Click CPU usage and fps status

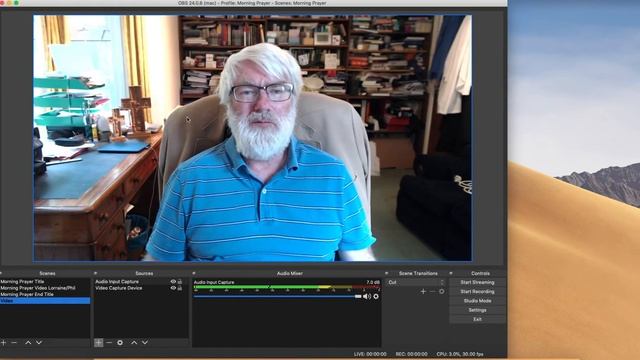click(x=460, y=354)
